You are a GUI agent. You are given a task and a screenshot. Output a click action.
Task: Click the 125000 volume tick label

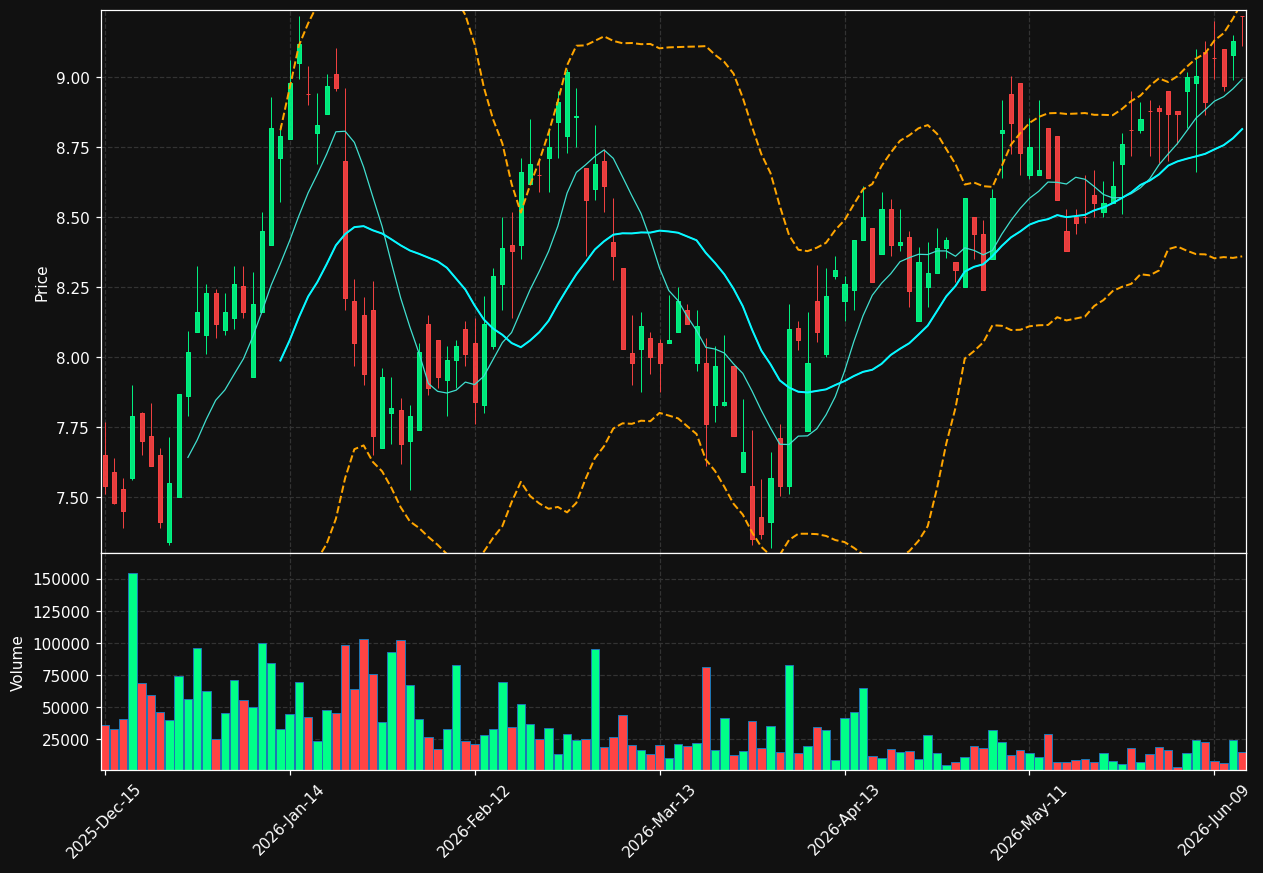click(63, 612)
